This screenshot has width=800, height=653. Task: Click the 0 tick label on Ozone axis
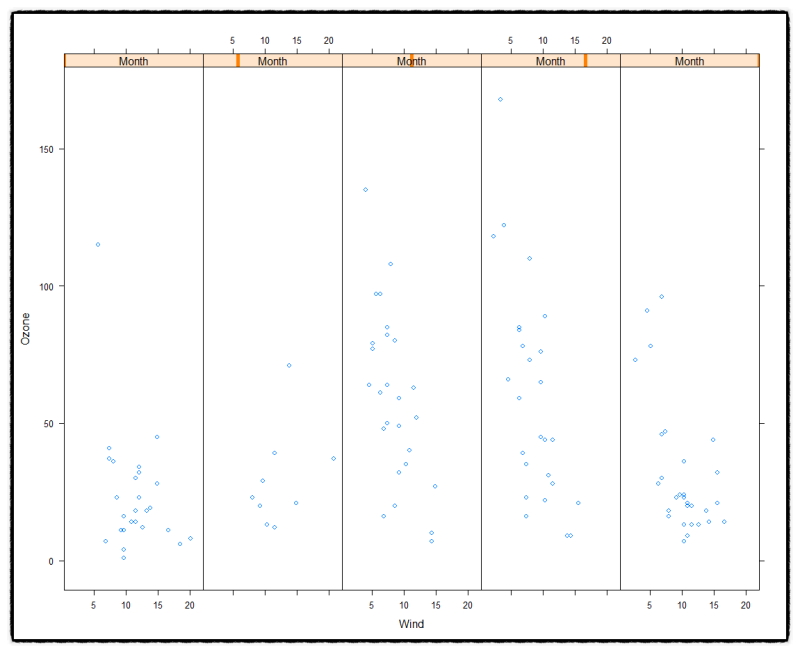coord(52,561)
